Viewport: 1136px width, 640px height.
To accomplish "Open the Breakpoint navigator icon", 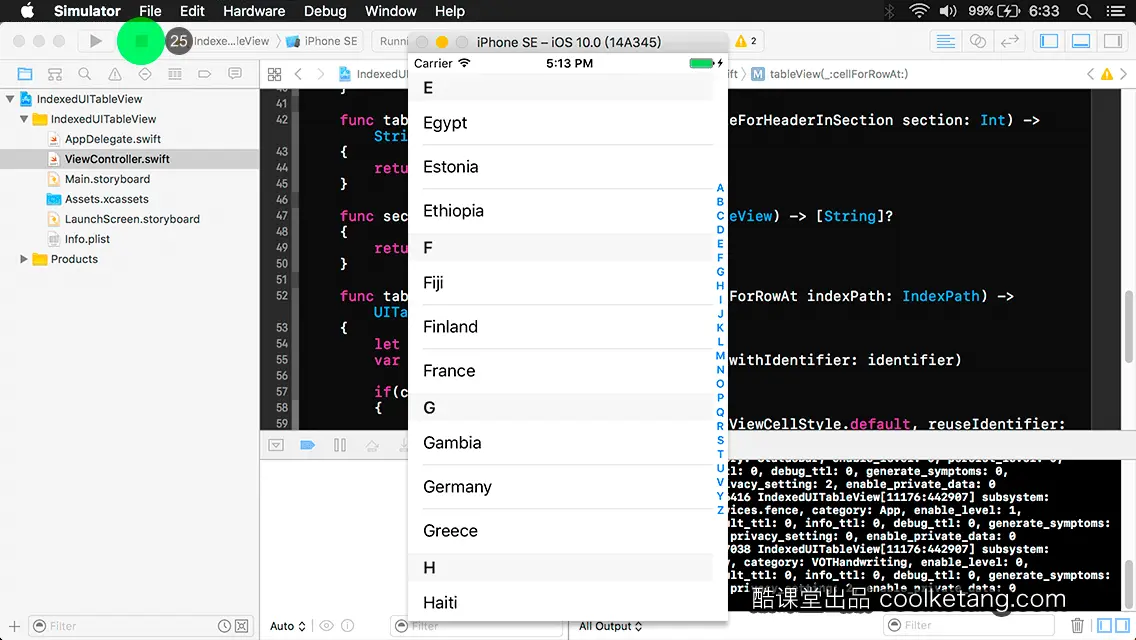I will tap(204, 74).
